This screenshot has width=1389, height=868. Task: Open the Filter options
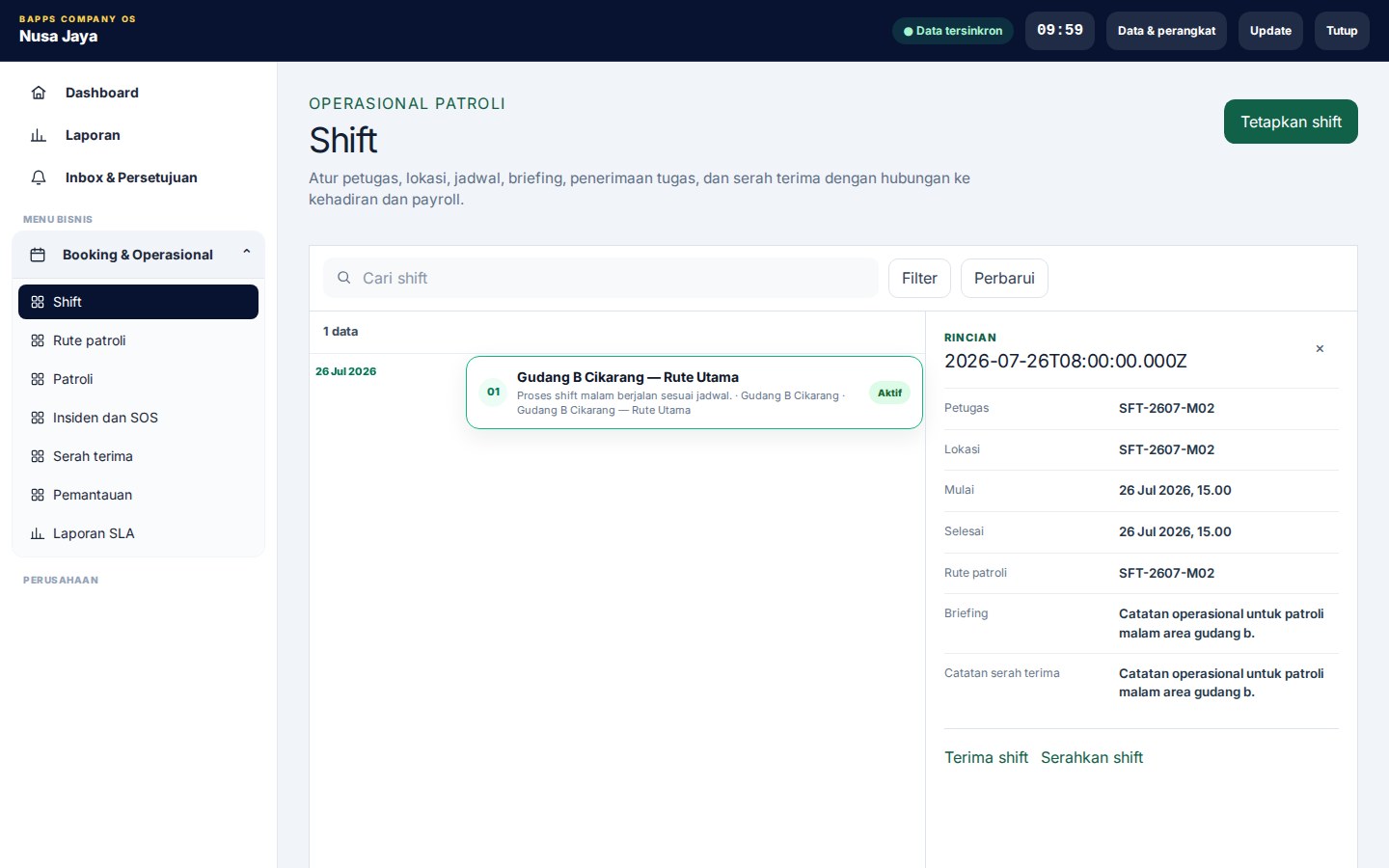click(x=919, y=278)
